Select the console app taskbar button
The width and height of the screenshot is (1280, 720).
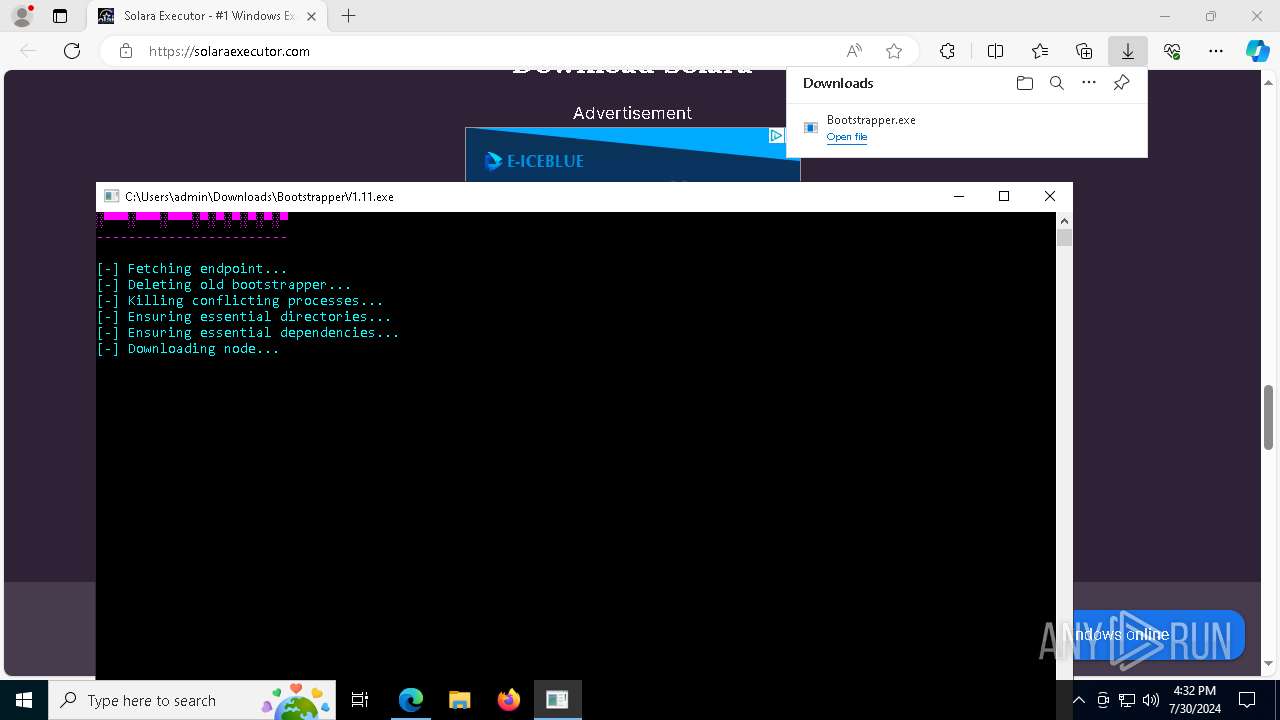coord(558,701)
